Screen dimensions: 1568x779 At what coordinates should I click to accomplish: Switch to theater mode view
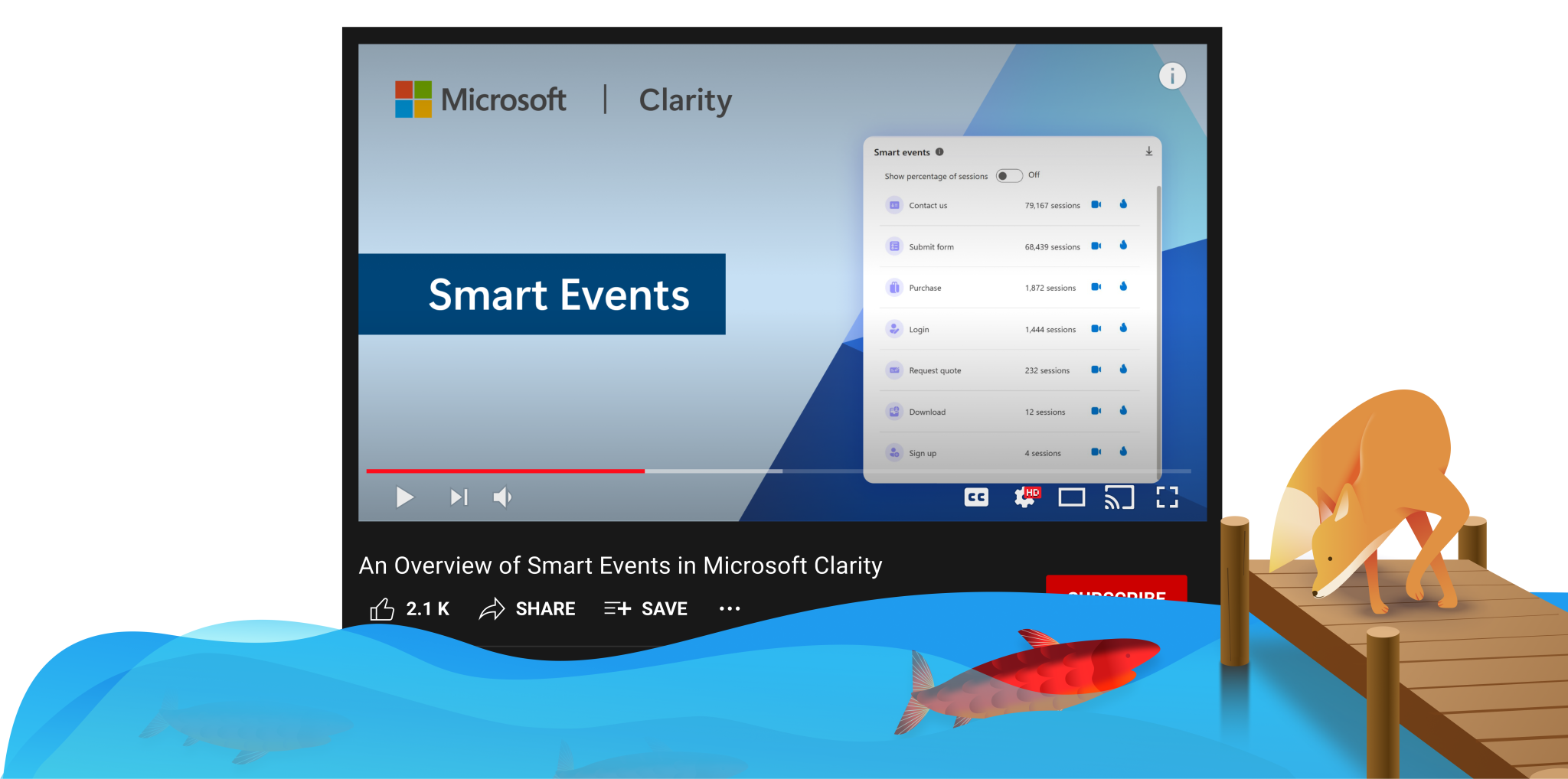(x=1072, y=497)
